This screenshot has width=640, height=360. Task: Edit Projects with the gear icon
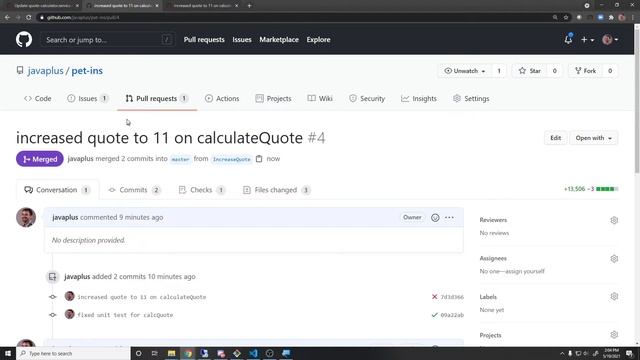(x=614, y=335)
